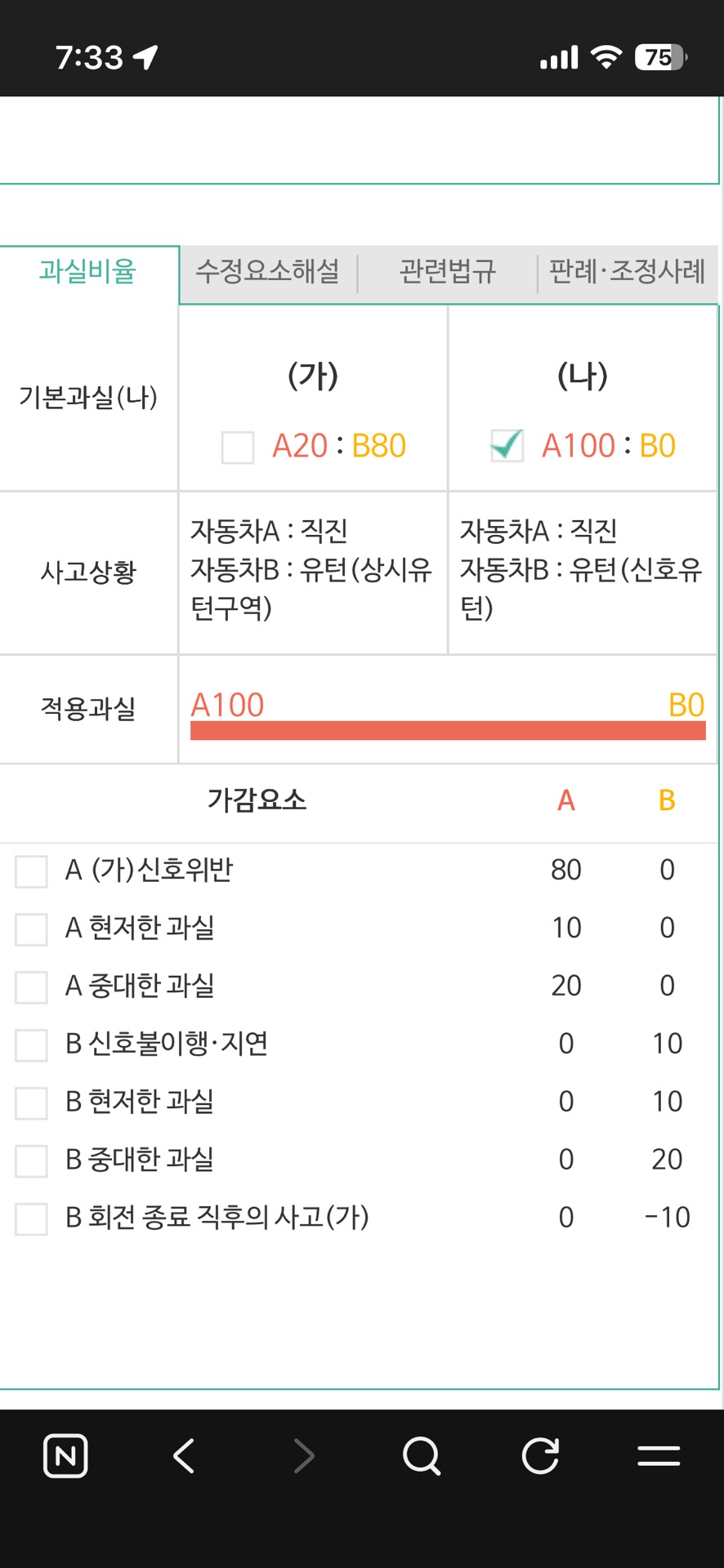
Task: Open the 관련법규 tab
Action: (x=447, y=271)
